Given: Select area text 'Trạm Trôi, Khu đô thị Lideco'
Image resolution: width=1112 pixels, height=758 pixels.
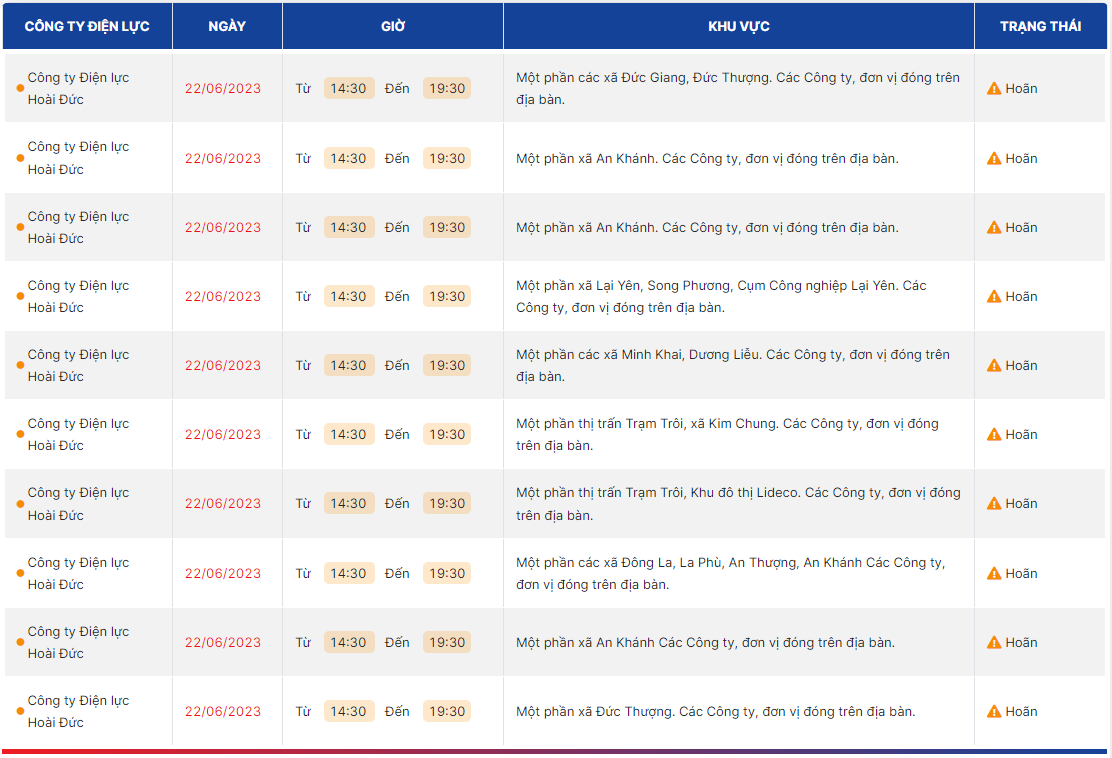Looking at the screenshot, I should click(x=710, y=493).
